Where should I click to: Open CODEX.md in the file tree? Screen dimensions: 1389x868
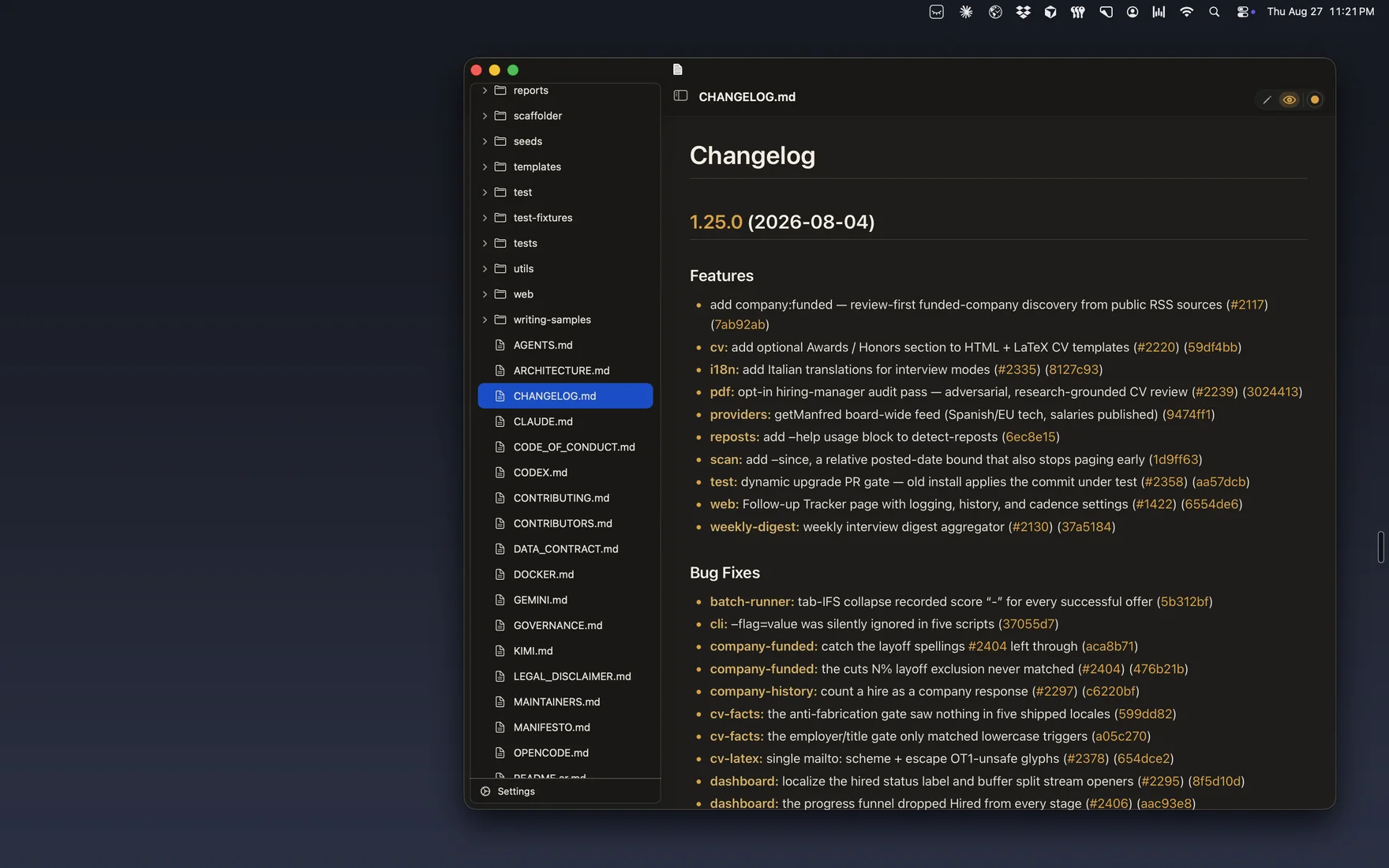565,472
